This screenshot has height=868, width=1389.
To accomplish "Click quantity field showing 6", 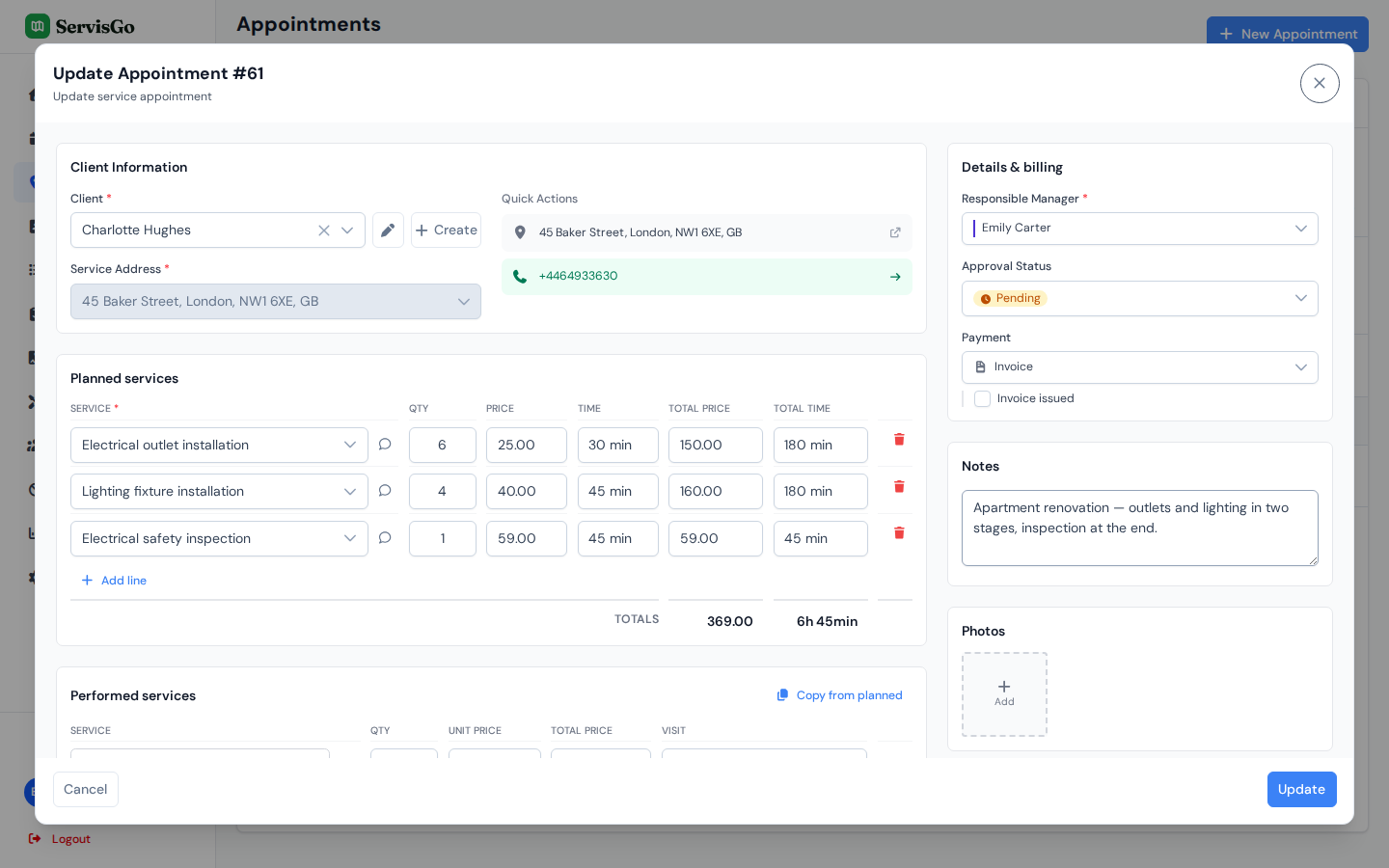I will (x=443, y=446).
